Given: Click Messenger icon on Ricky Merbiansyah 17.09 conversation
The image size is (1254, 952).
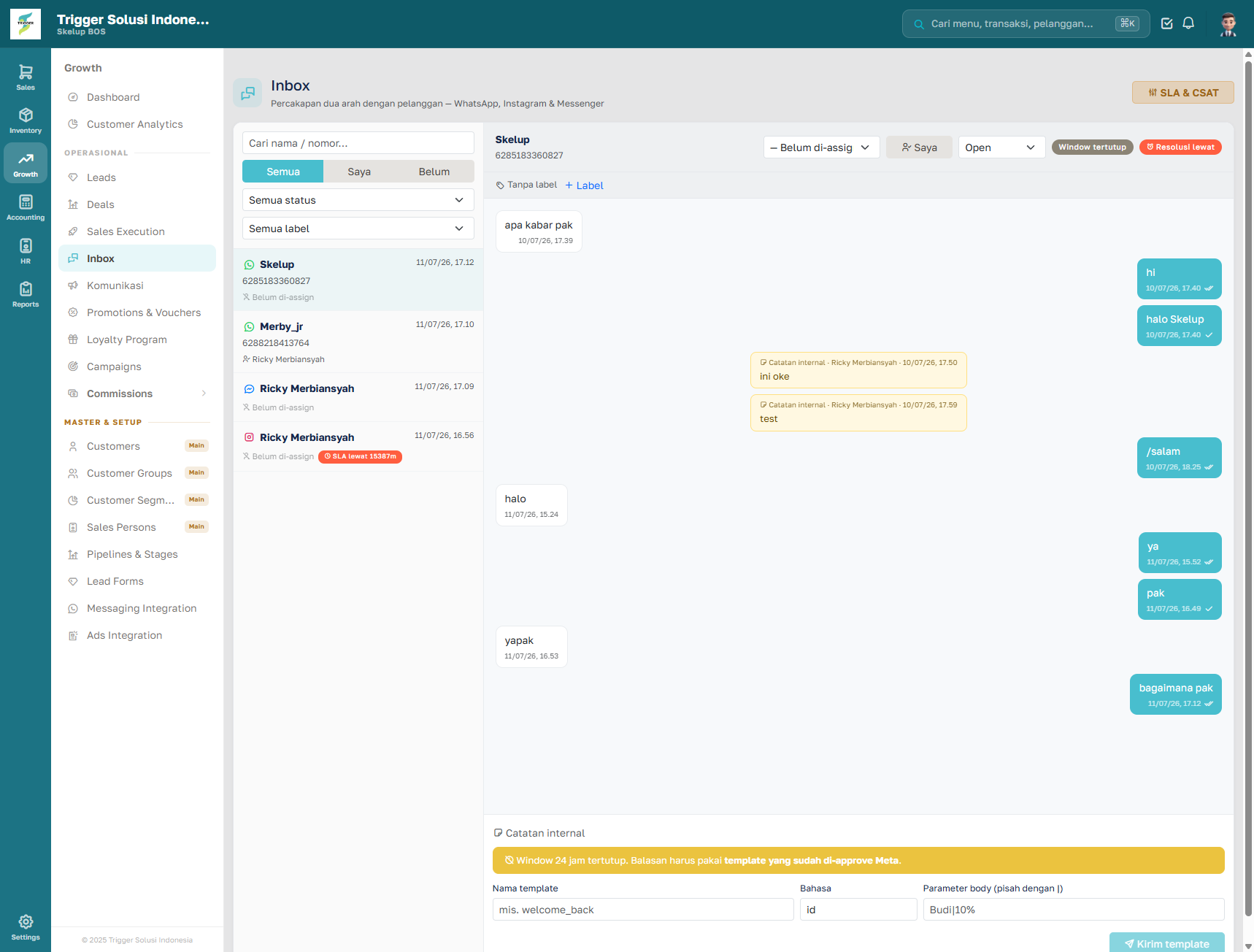Looking at the screenshot, I should click(249, 389).
